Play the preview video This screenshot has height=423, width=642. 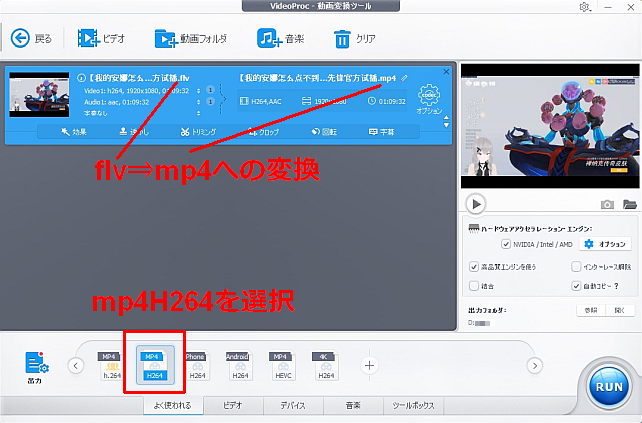point(476,204)
